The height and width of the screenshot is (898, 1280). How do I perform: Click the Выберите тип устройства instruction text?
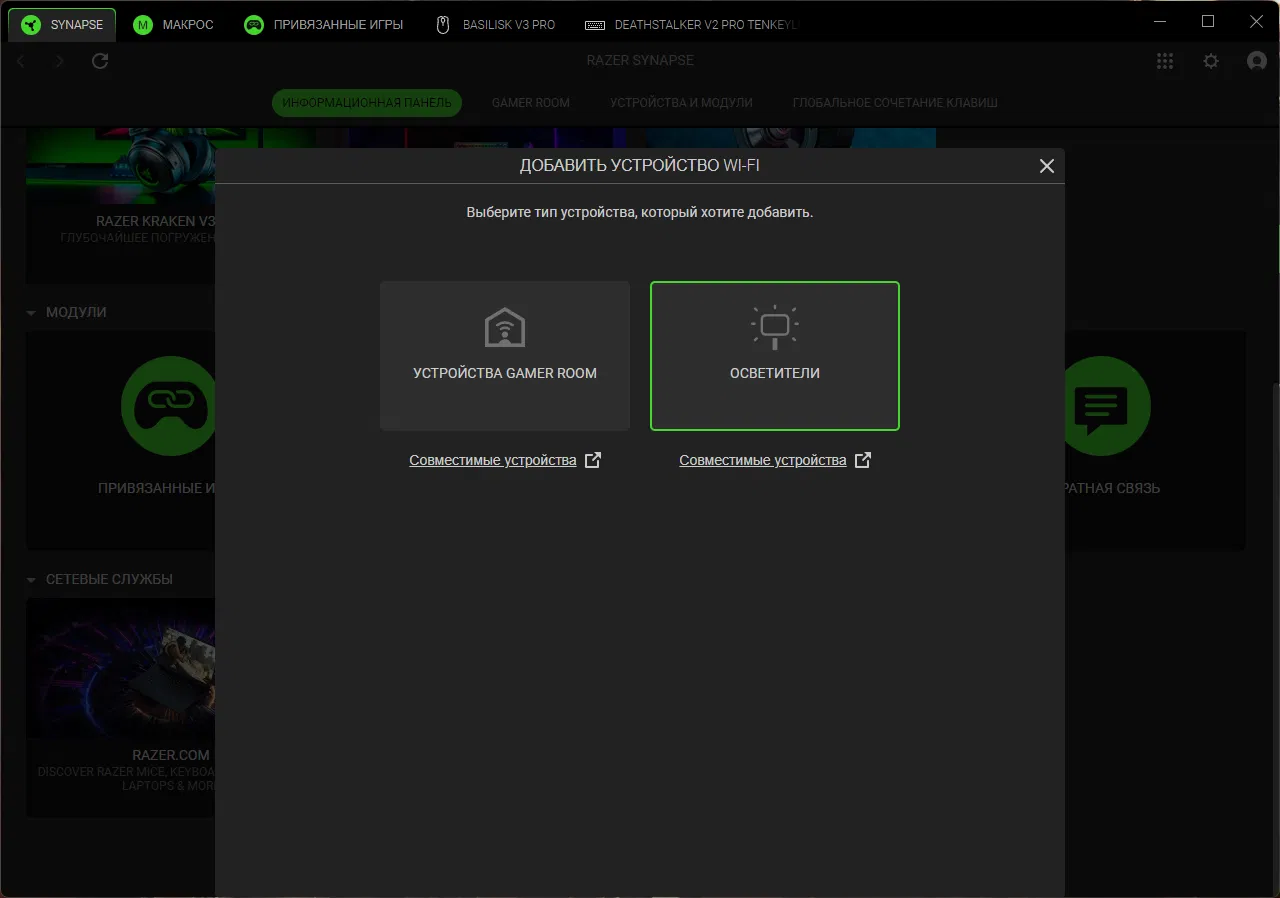(x=640, y=213)
